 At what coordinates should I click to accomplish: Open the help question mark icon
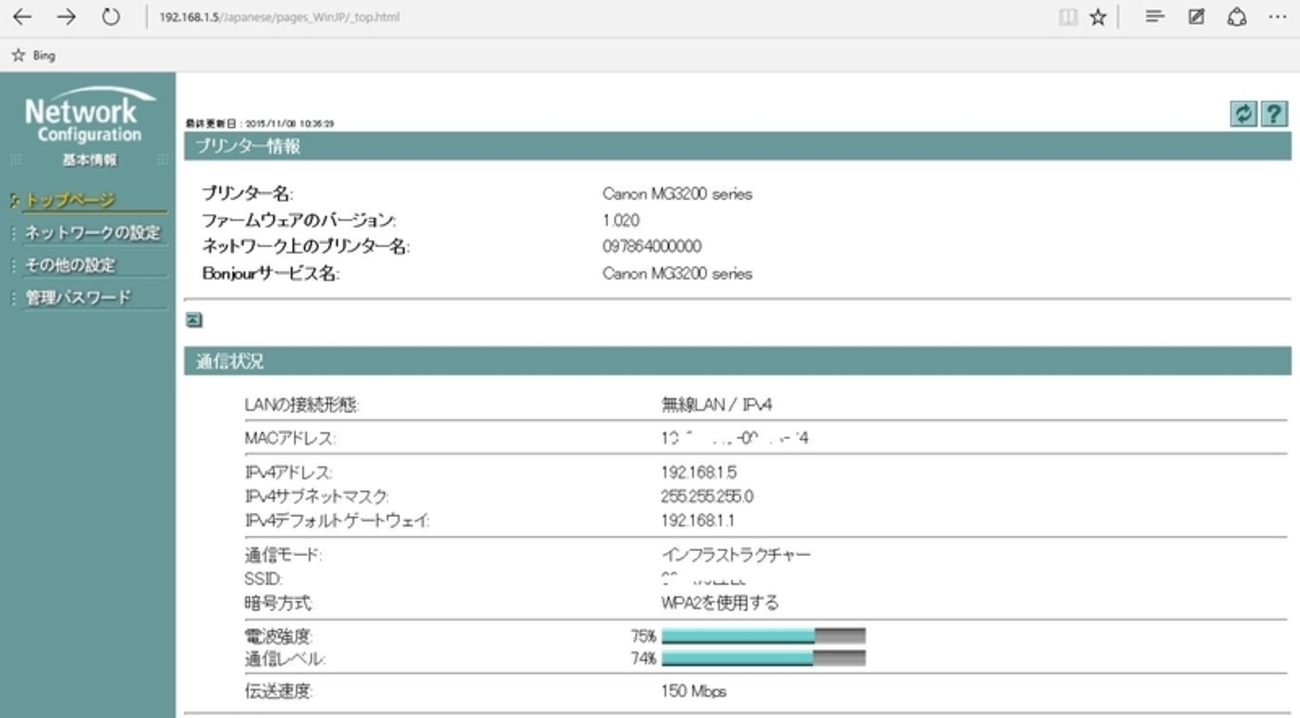click(1273, 114)
